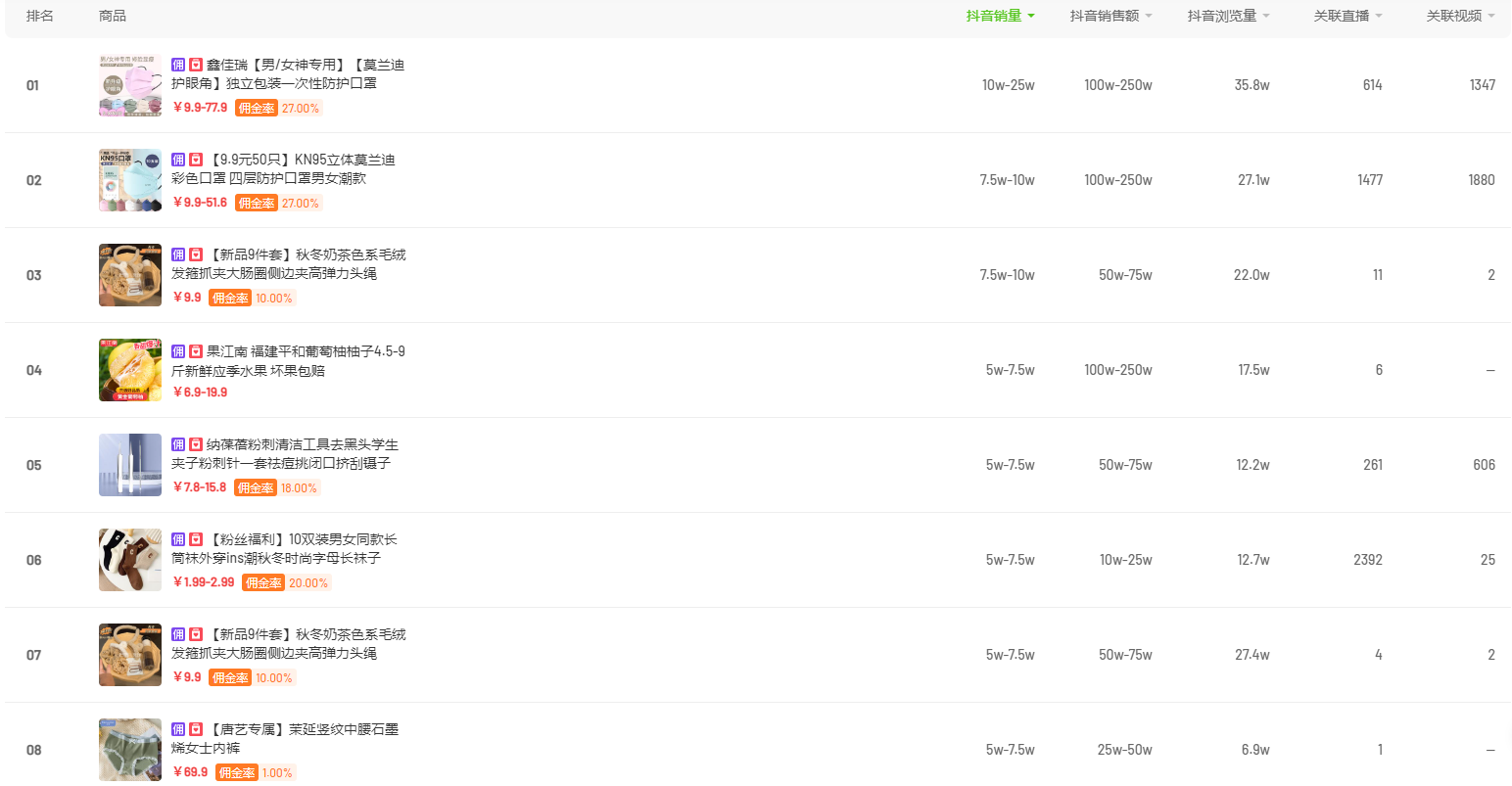Viewport: 1512px width, 786px height.
Task: Sort by 抖音销量 column arrow
Action: [1030, 16]
